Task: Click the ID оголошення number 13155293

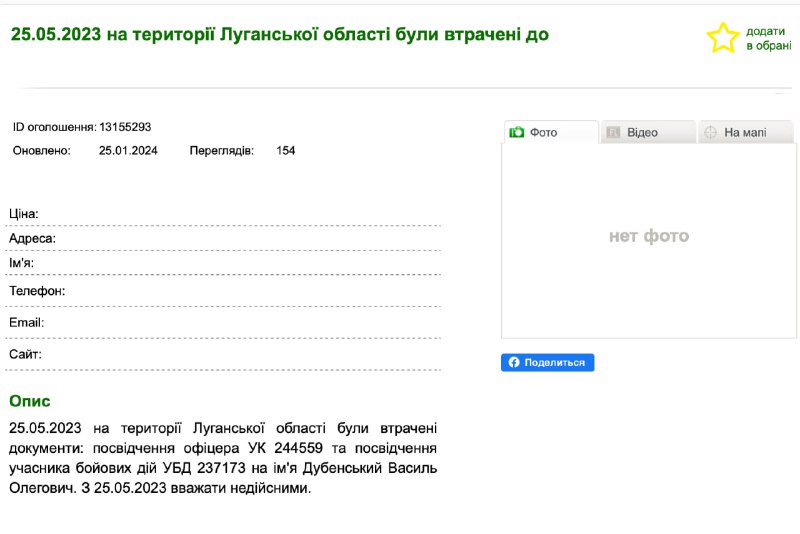Action: 125,127
